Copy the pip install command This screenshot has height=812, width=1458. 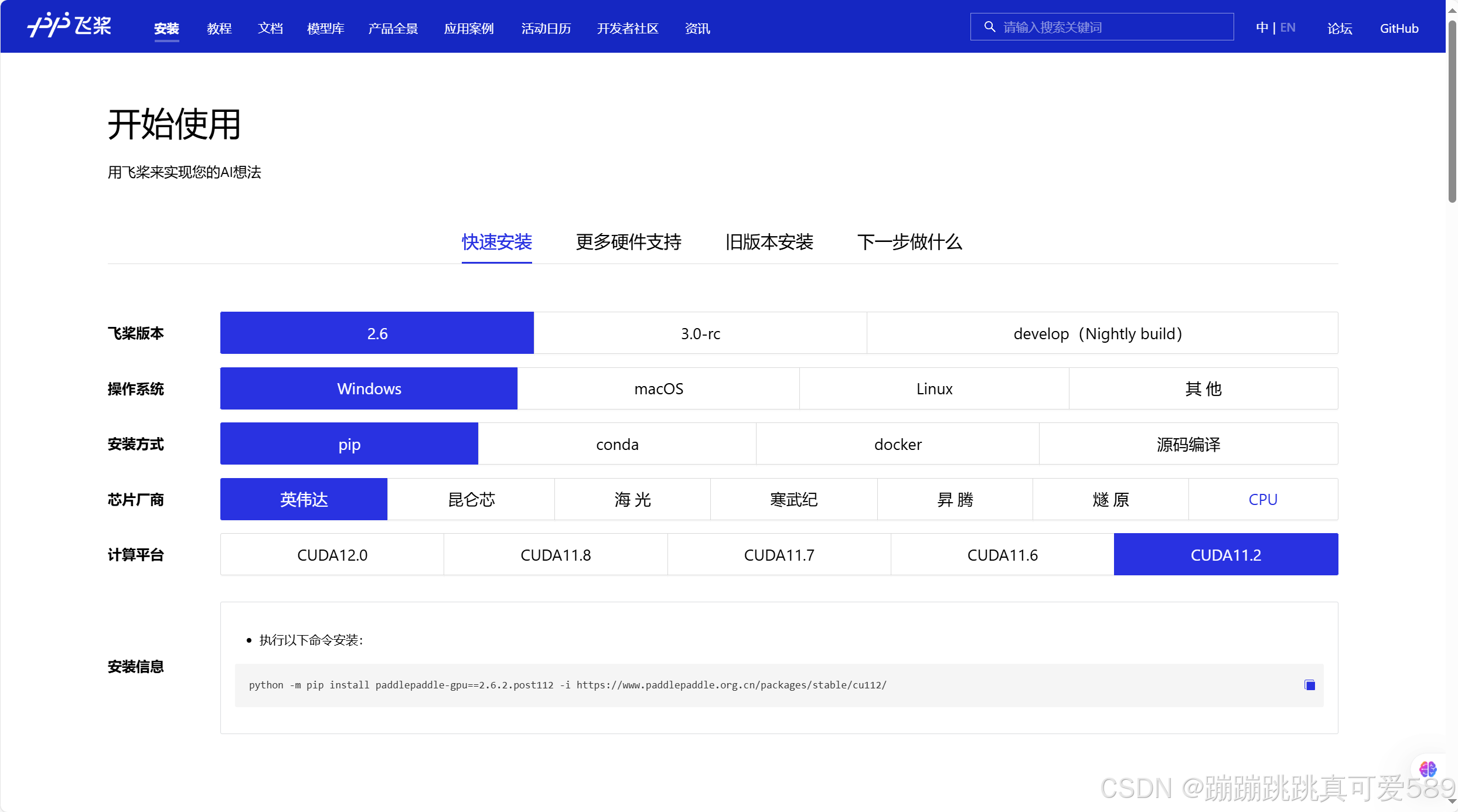pos(1310,685)
